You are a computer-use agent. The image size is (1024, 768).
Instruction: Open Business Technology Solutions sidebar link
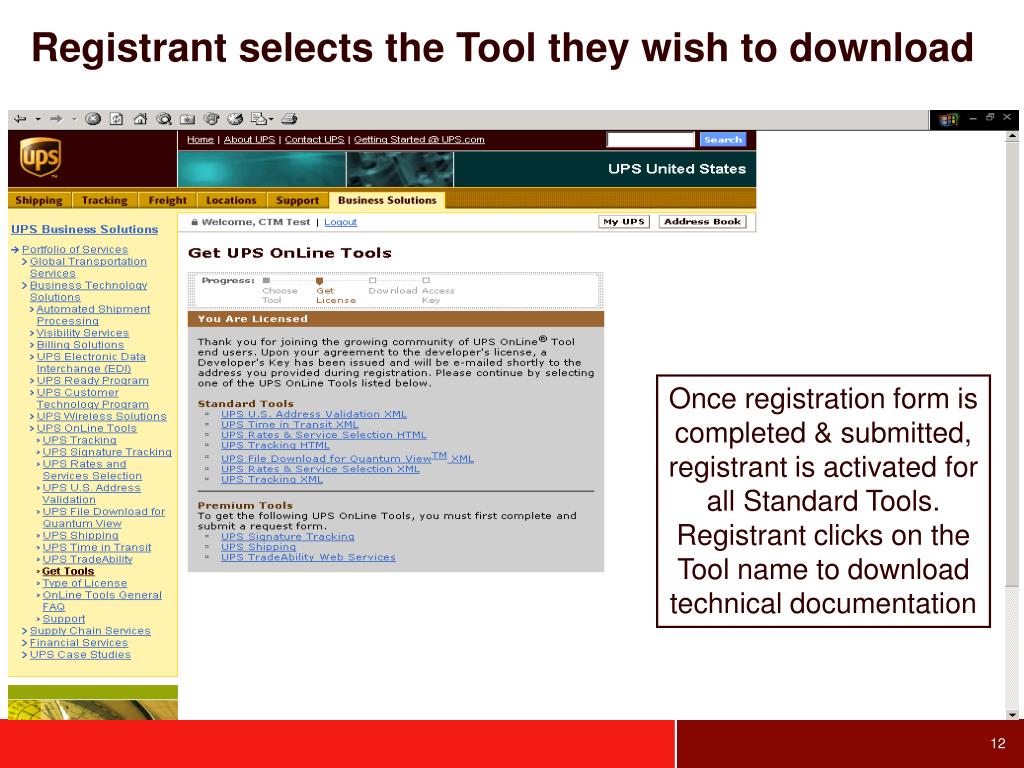[x=88, y=291]
